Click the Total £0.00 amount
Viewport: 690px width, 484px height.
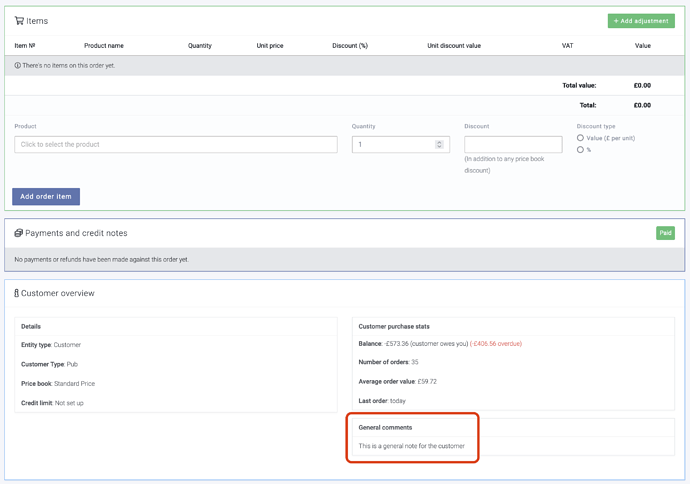(642, 105)
